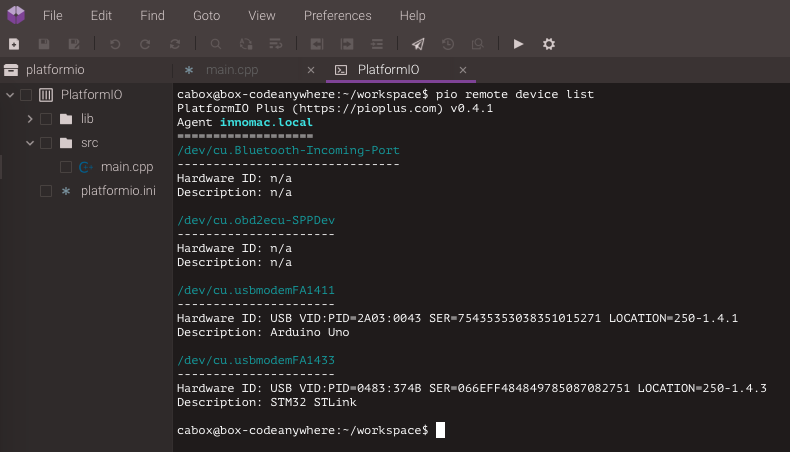This screenshot has width=790, height=452.
Task: Click the find and replace toolbar icon
Action: point(246,44)
